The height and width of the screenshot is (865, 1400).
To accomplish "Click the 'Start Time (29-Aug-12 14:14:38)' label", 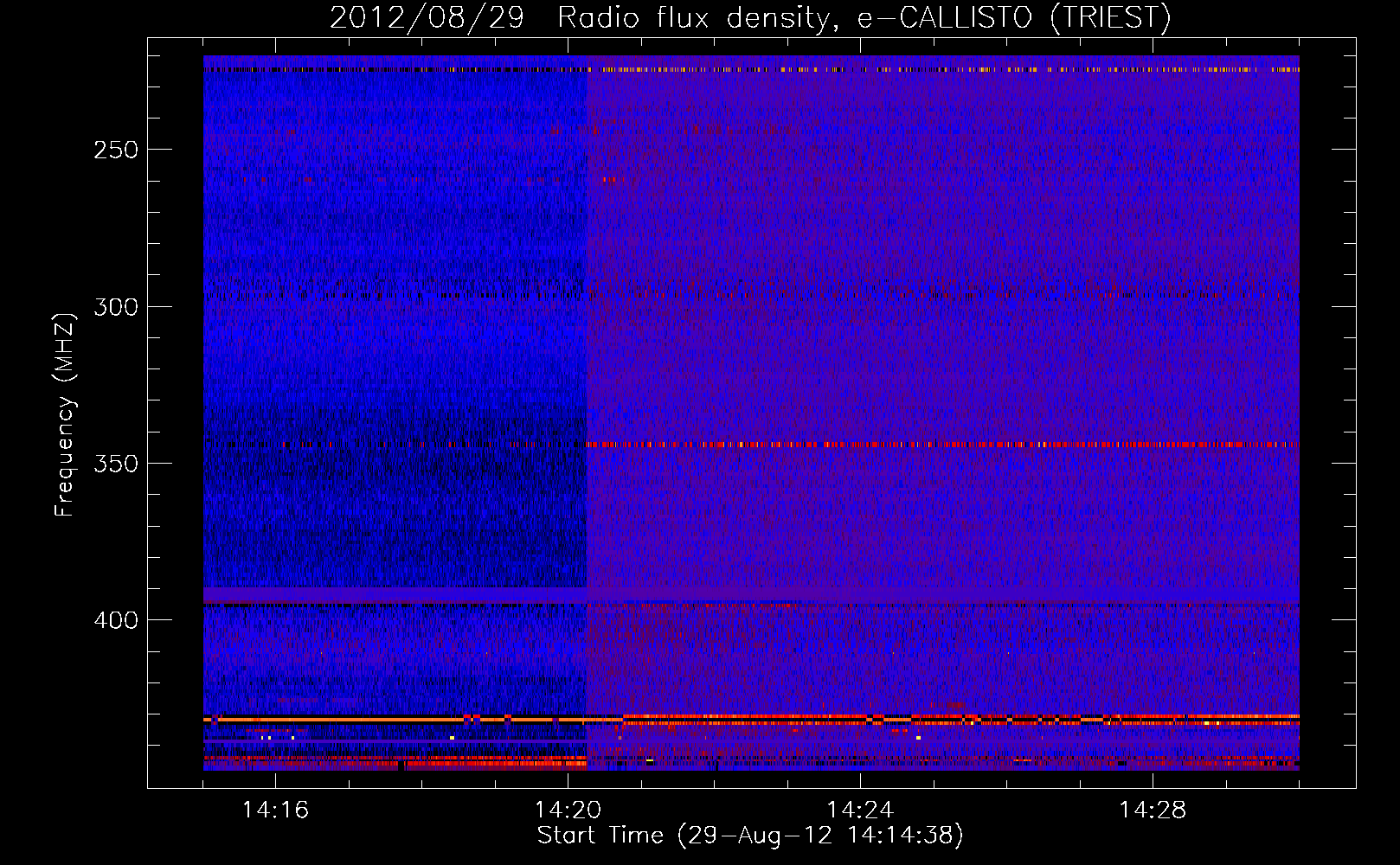I will point(750,836).
